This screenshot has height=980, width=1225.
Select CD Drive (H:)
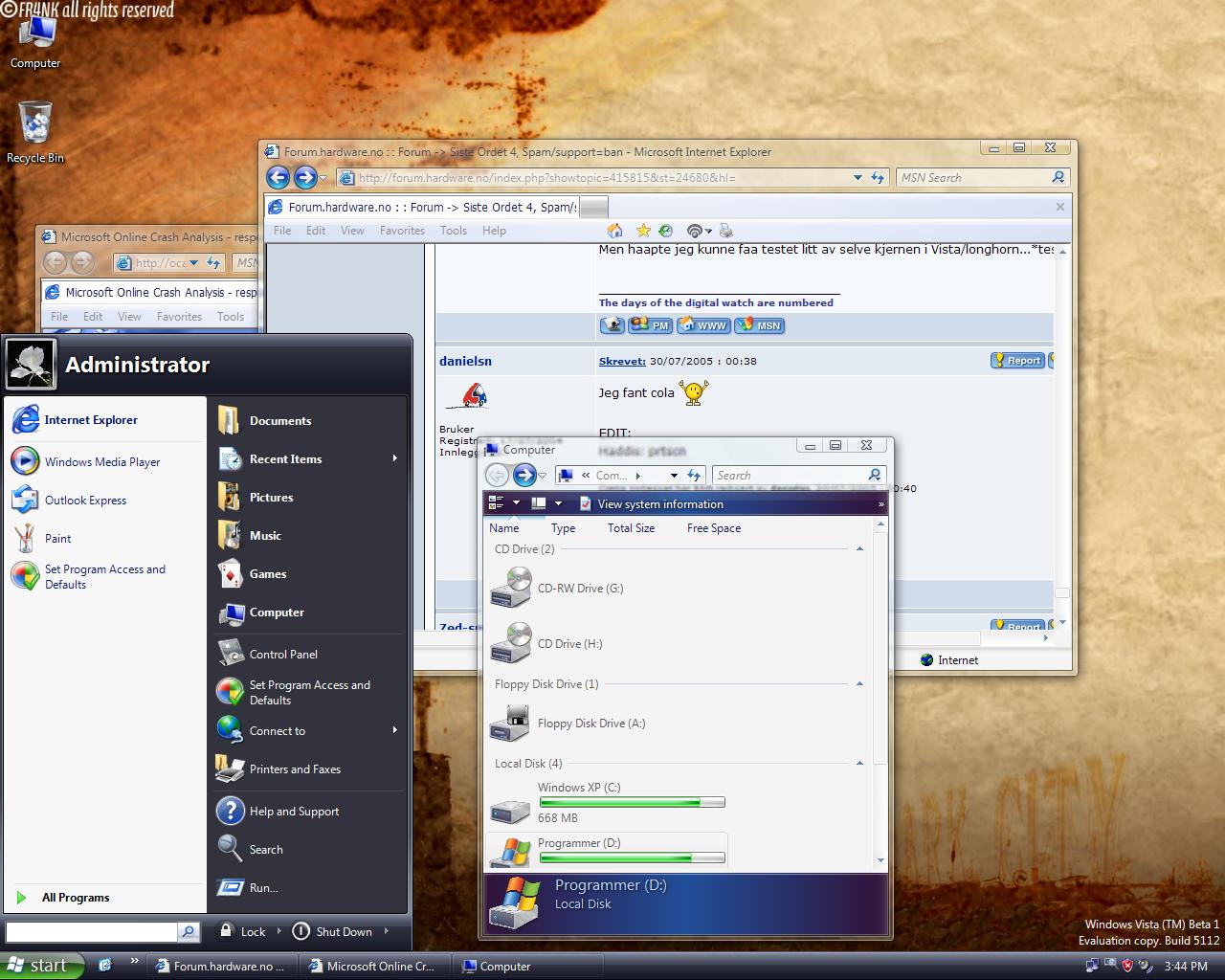pos(546,643)
